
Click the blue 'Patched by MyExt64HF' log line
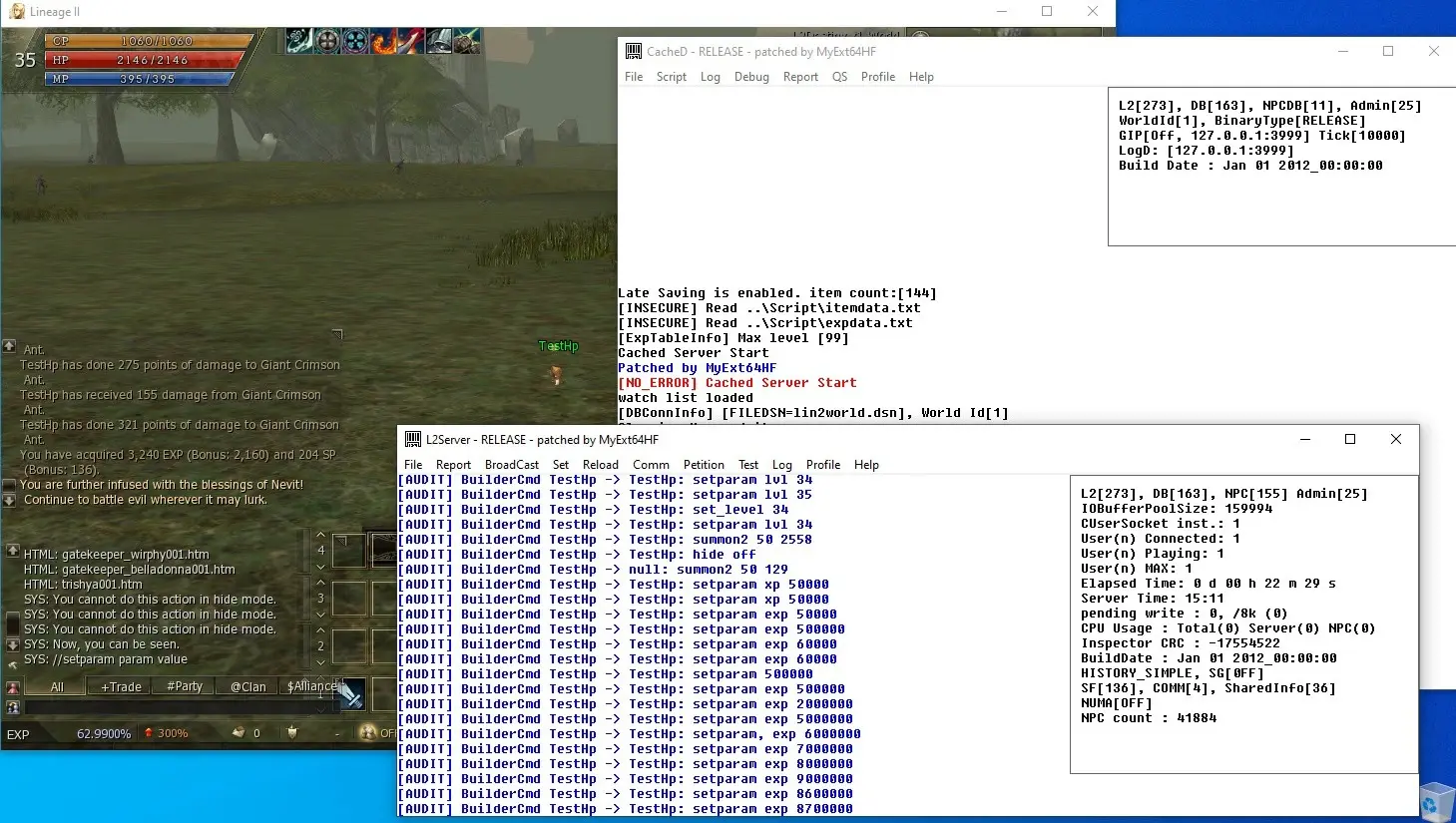[x=697, y=368]
